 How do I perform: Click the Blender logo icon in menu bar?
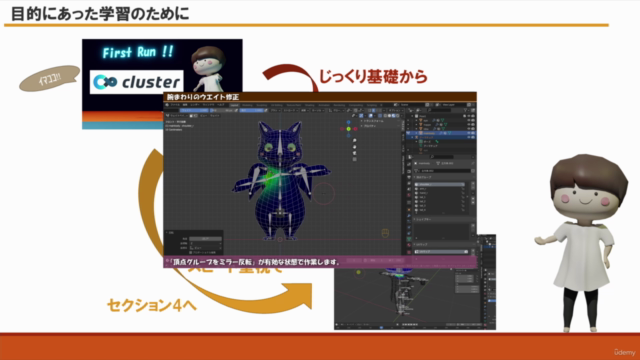167,105
